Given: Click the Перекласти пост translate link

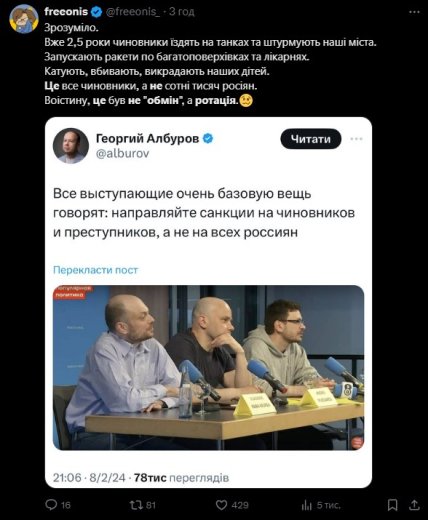Looking at the screenshot, I should pos(95,270).
